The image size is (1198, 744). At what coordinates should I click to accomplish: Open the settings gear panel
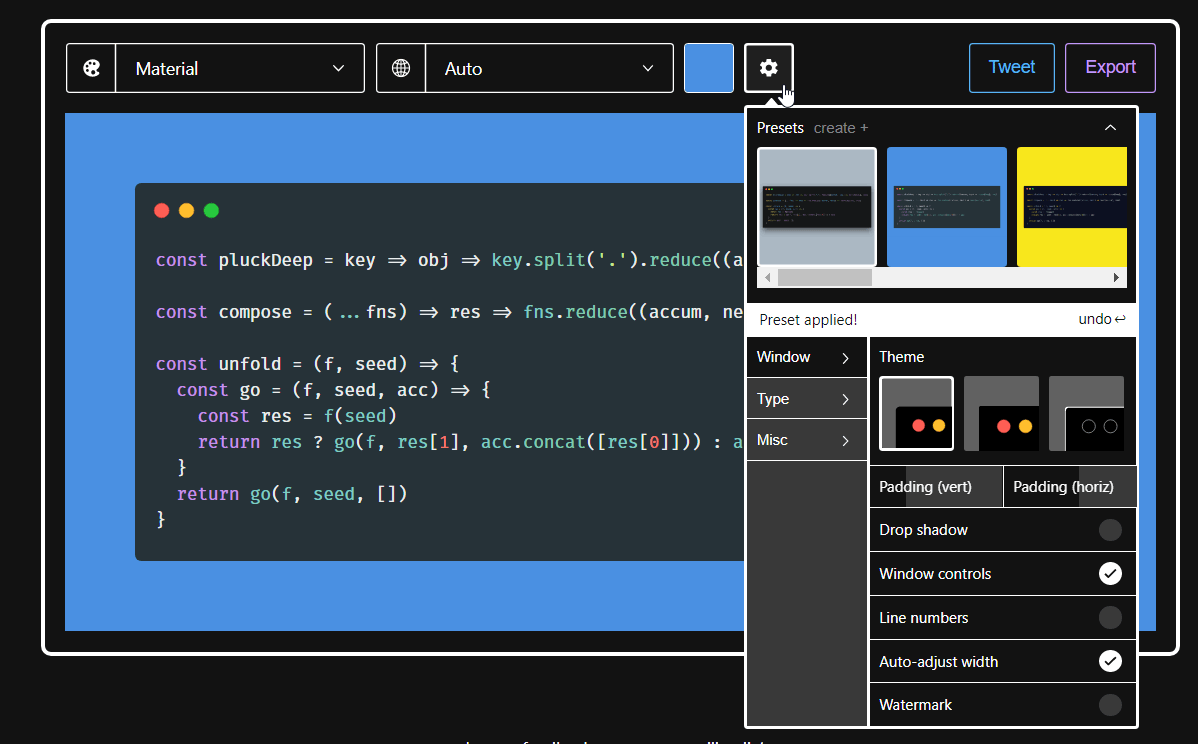click(768, 67)
